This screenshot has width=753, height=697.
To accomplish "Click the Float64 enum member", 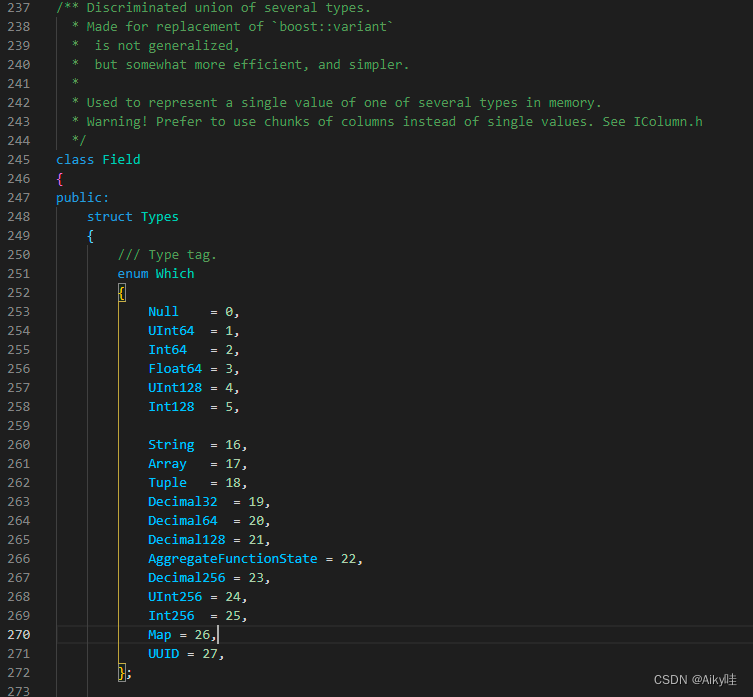I will [175, 369].
